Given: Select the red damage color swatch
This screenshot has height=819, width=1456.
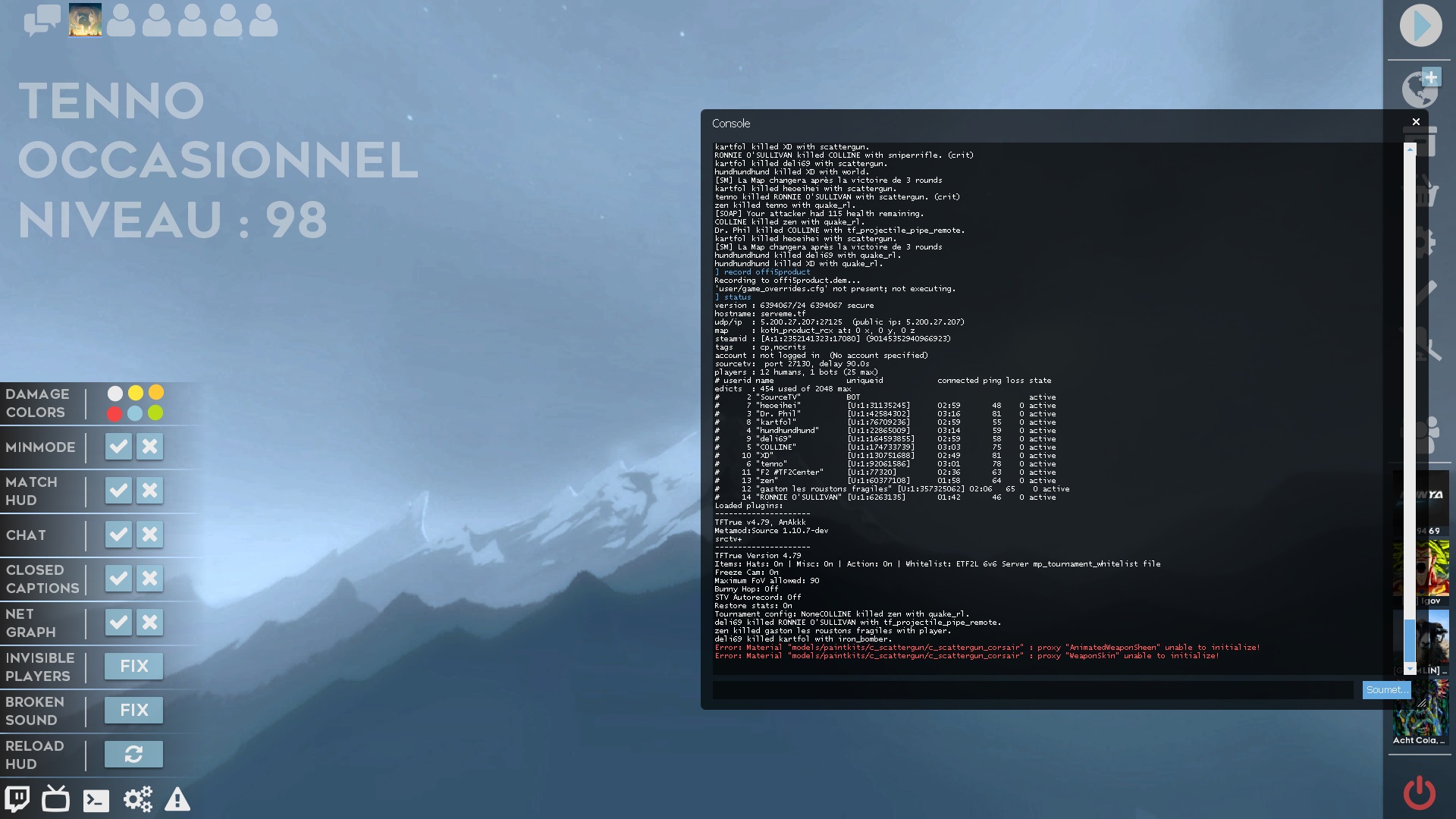Looking at the screenshot, I should click(115, 413).
